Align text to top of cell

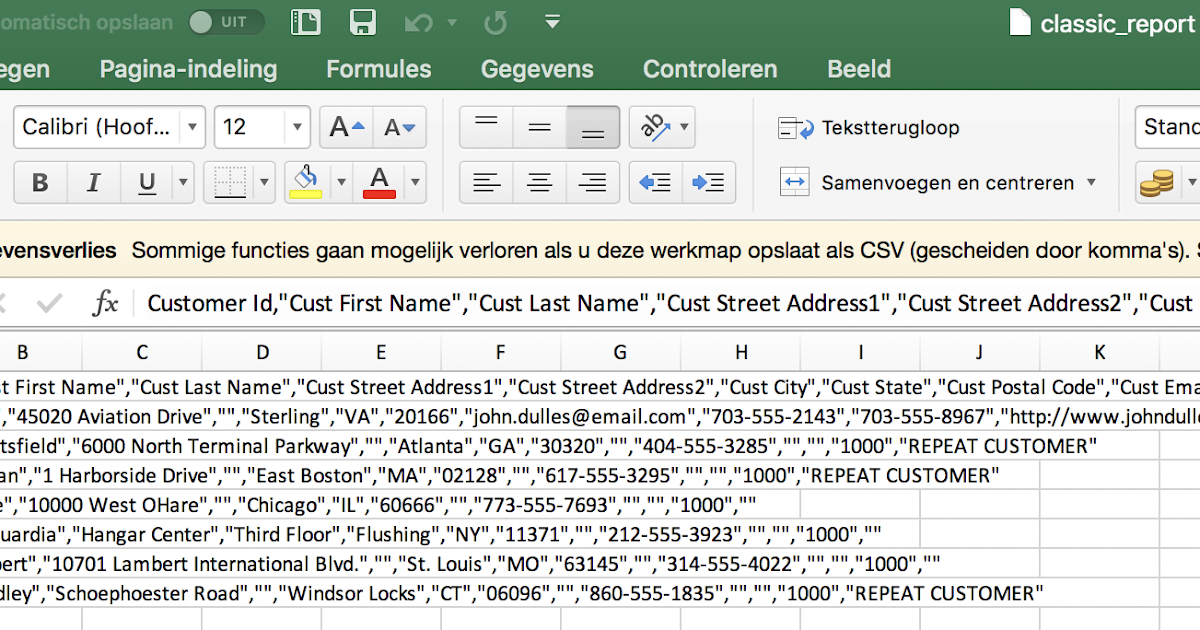click(486, 127)
